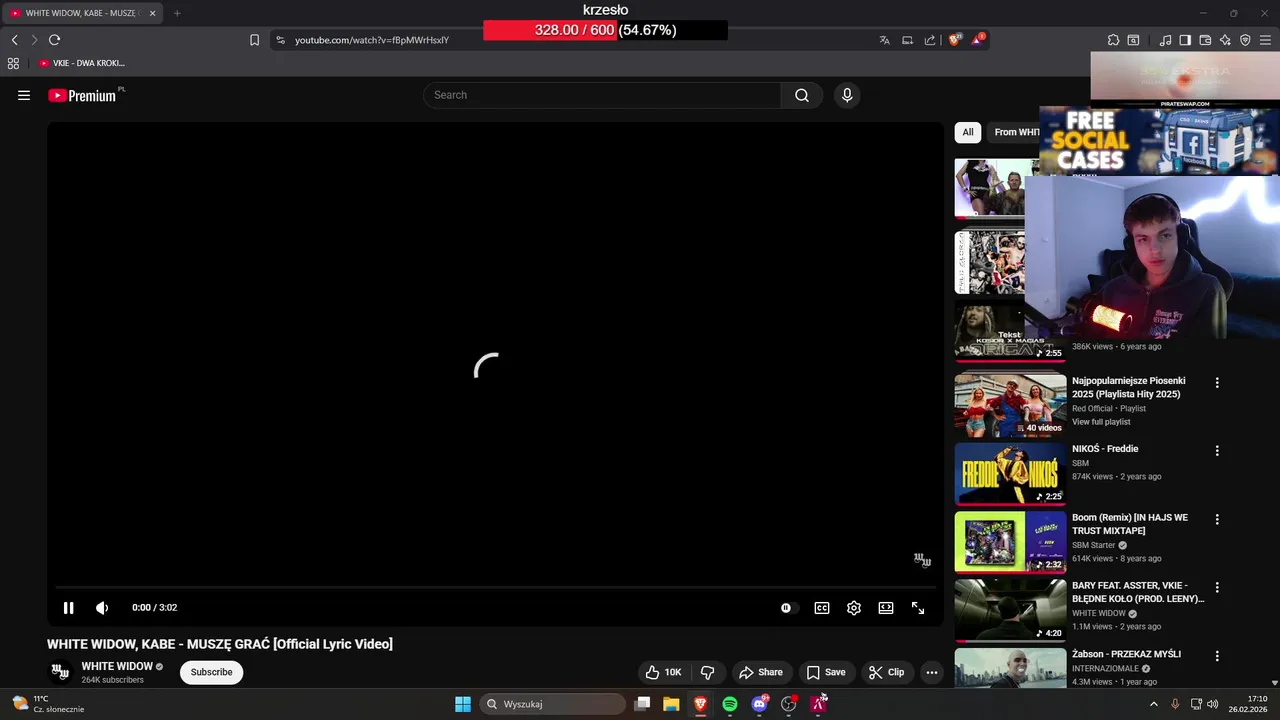Open browser extensions puzzle icon
1280x720 pixels.
point(1113,40)
